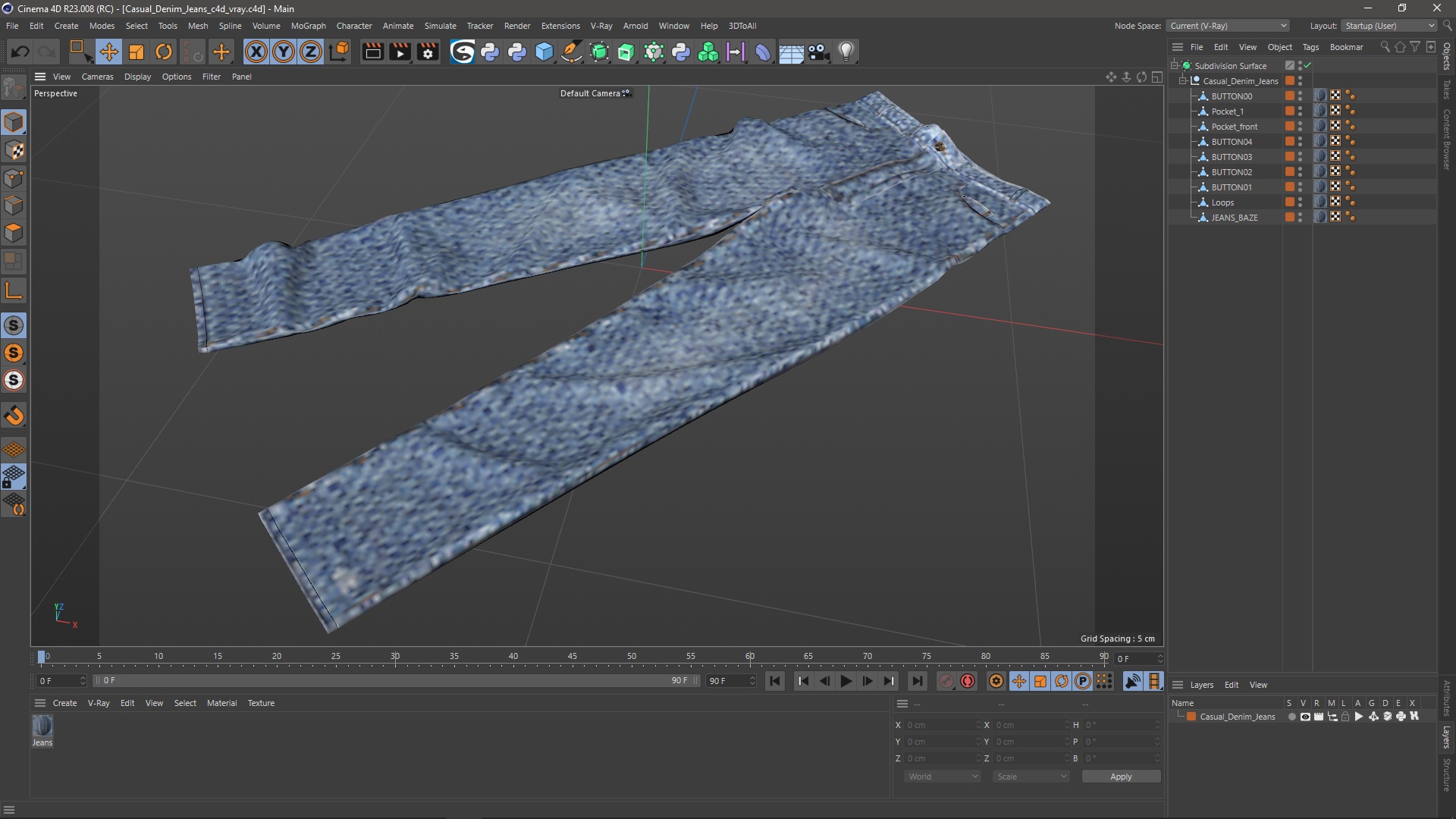This screenshot has width=1456, height=819.
Task: Click BUTTON00 layer color square
Action: (1289, 96)
